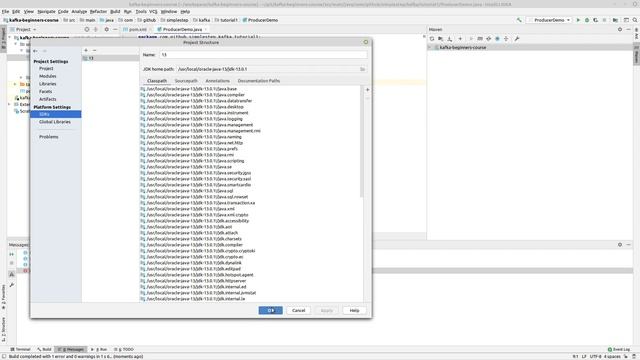Screen dimensions: 640x360
Task: Click the classpath list vertical scrollbar
Action: pos(361,142)
